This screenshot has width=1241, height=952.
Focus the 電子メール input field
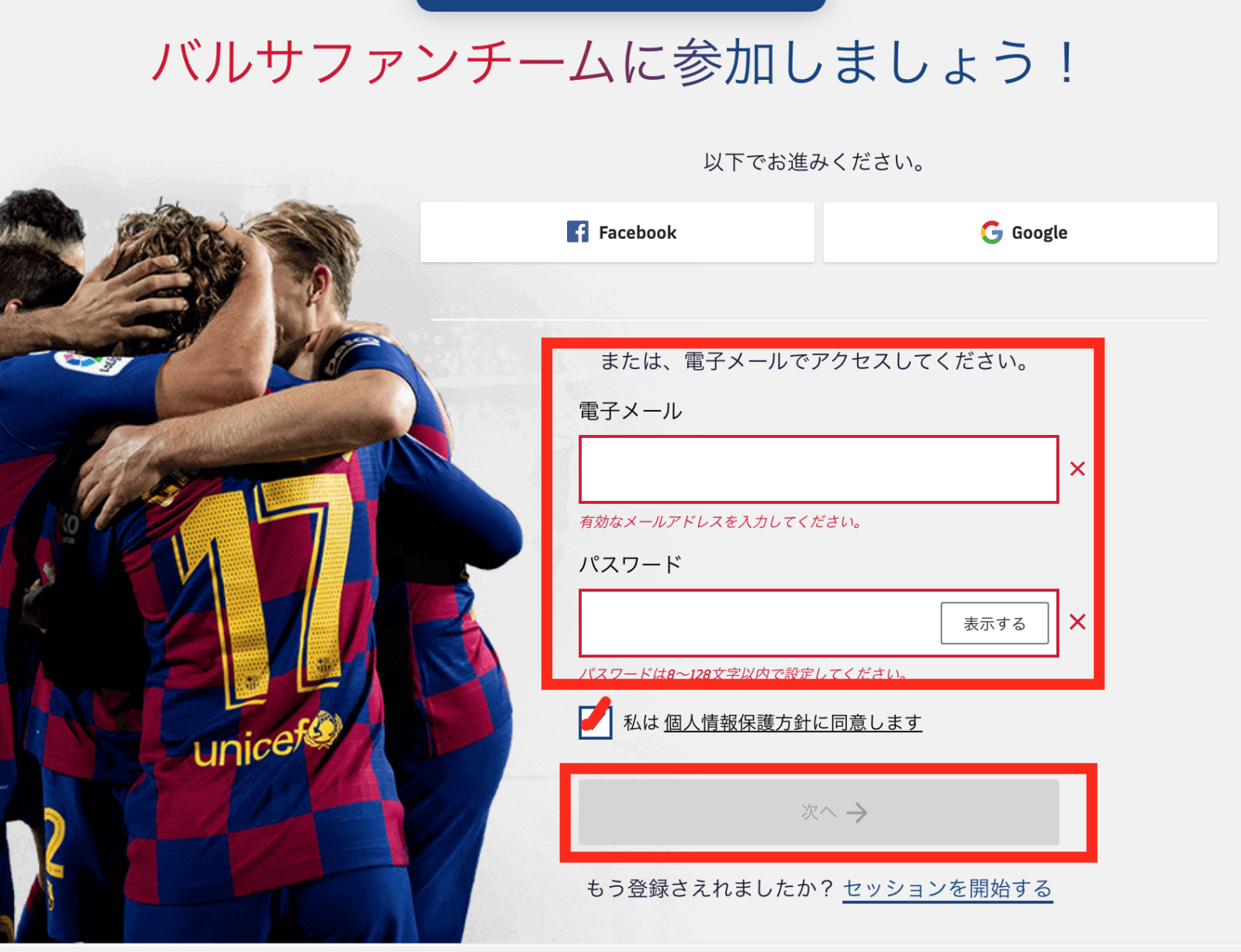818,469
